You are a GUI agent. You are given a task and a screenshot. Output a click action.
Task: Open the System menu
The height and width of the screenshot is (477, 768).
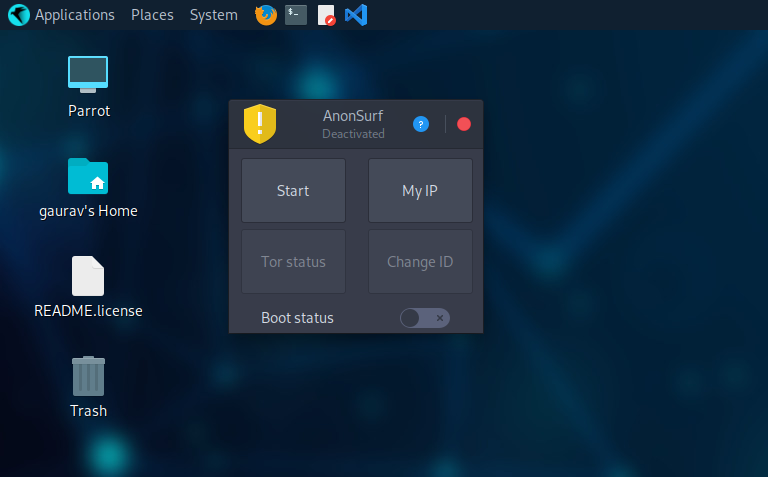click(x=214, y=15)
